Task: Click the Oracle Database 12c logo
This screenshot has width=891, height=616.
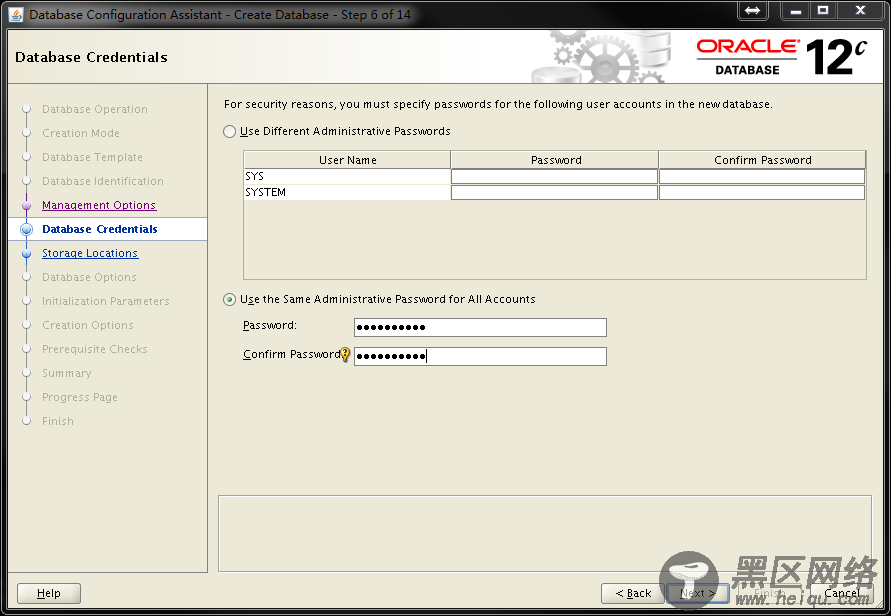Action: tap(782, 57)
